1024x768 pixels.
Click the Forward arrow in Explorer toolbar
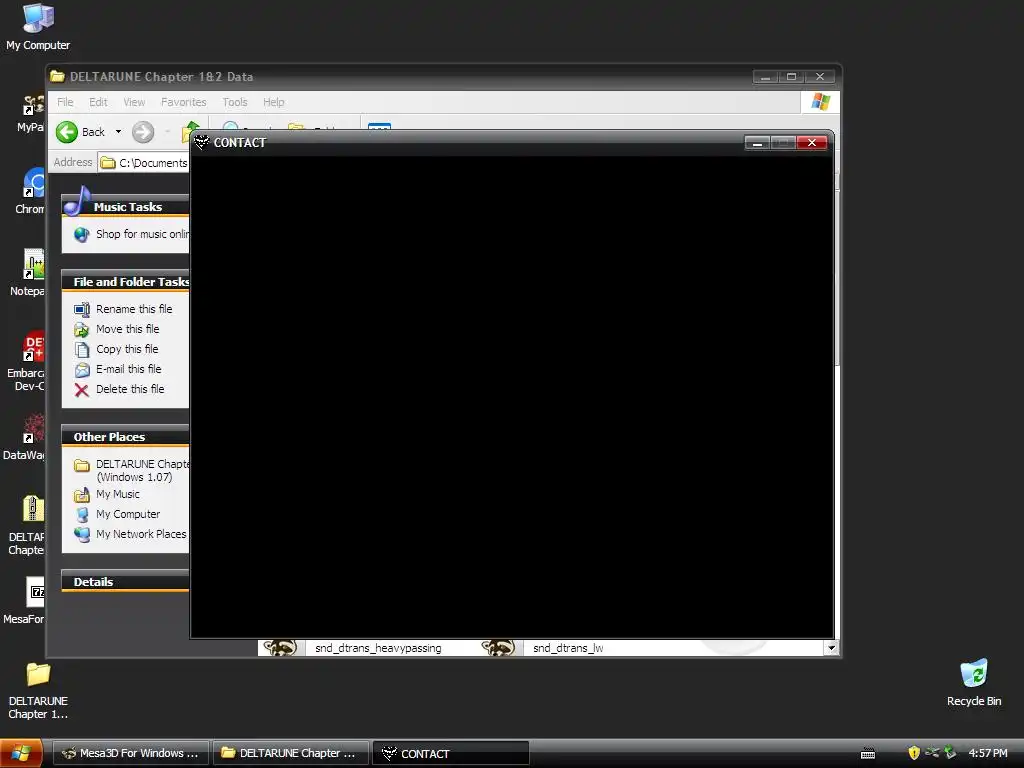tap(143, 132)
